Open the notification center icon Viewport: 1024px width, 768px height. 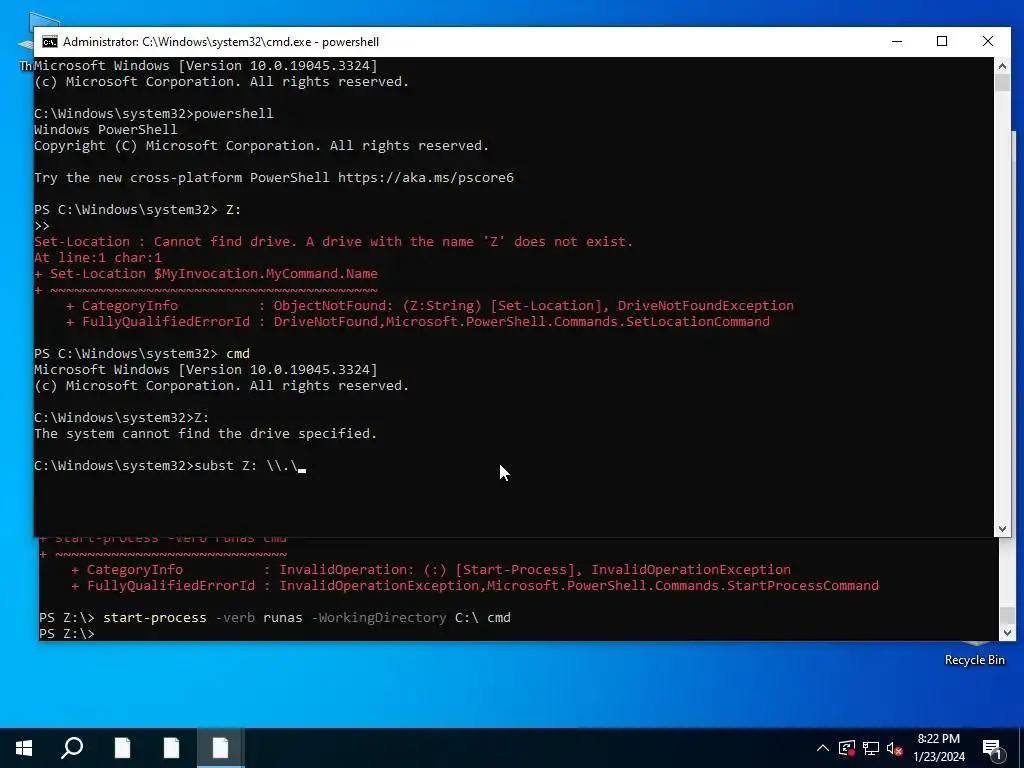coord(992,749)
